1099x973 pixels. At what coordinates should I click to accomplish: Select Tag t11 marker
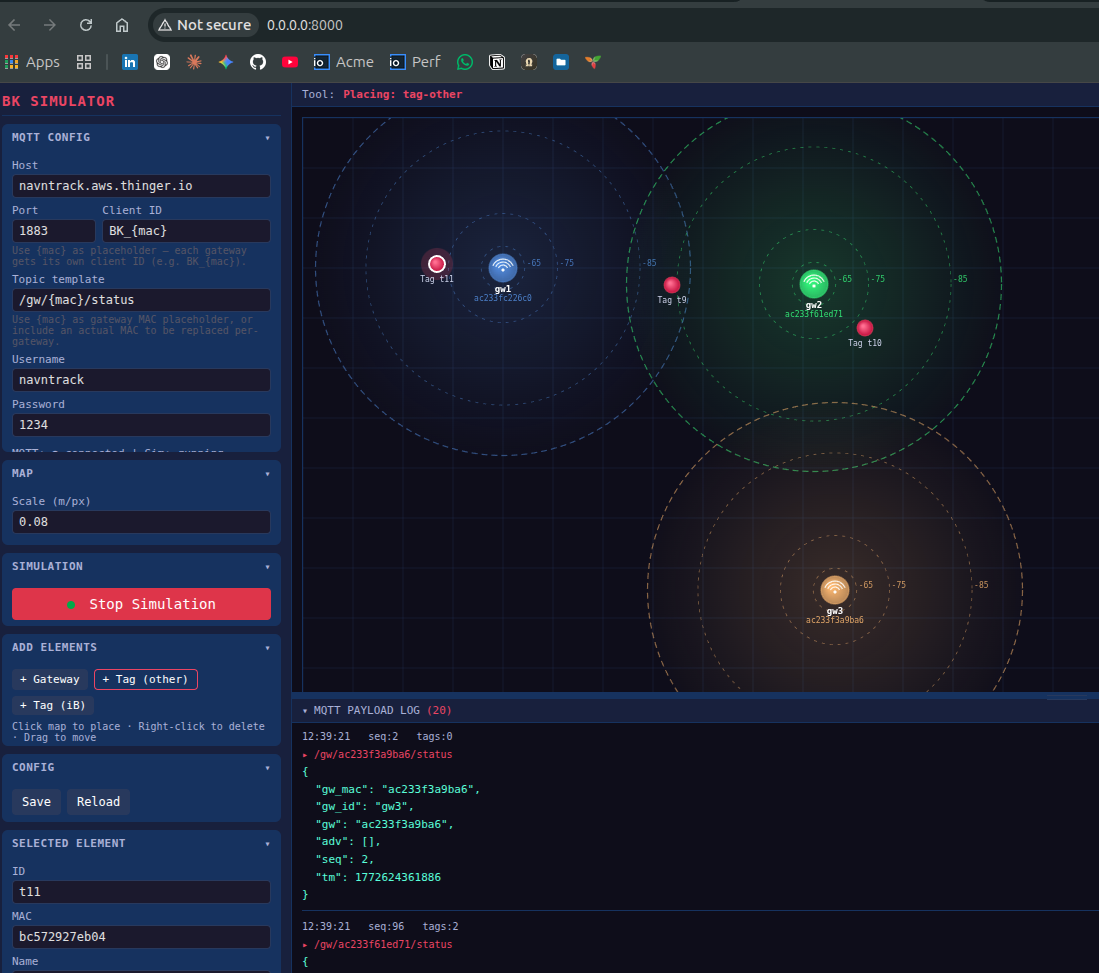point(437,264)
